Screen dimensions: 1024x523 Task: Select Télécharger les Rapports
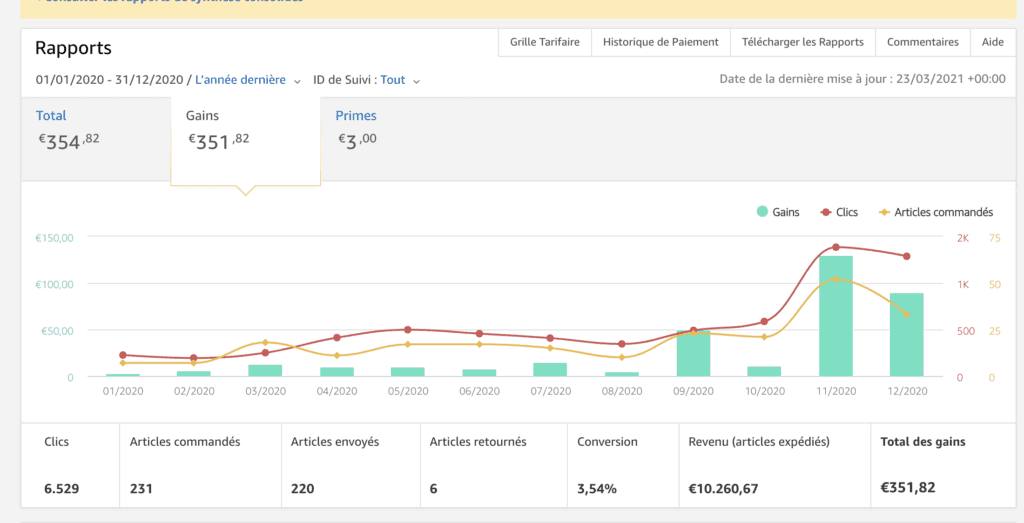tap(803, 42)
